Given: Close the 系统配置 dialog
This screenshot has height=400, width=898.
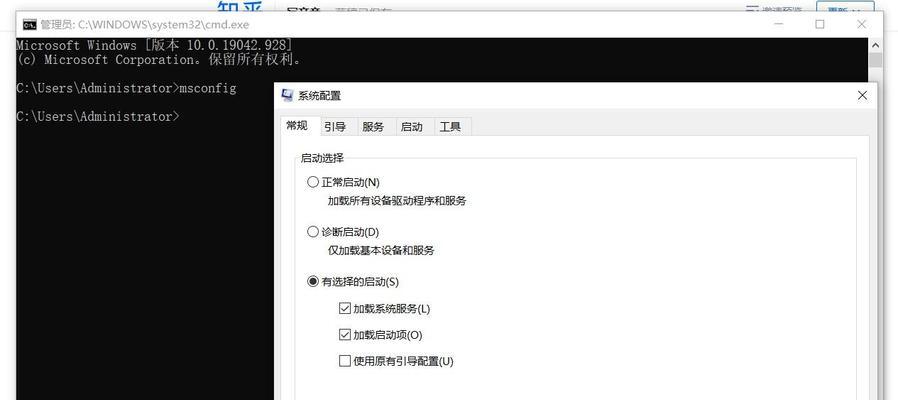Looking at the screenshot, I should 862,96.
